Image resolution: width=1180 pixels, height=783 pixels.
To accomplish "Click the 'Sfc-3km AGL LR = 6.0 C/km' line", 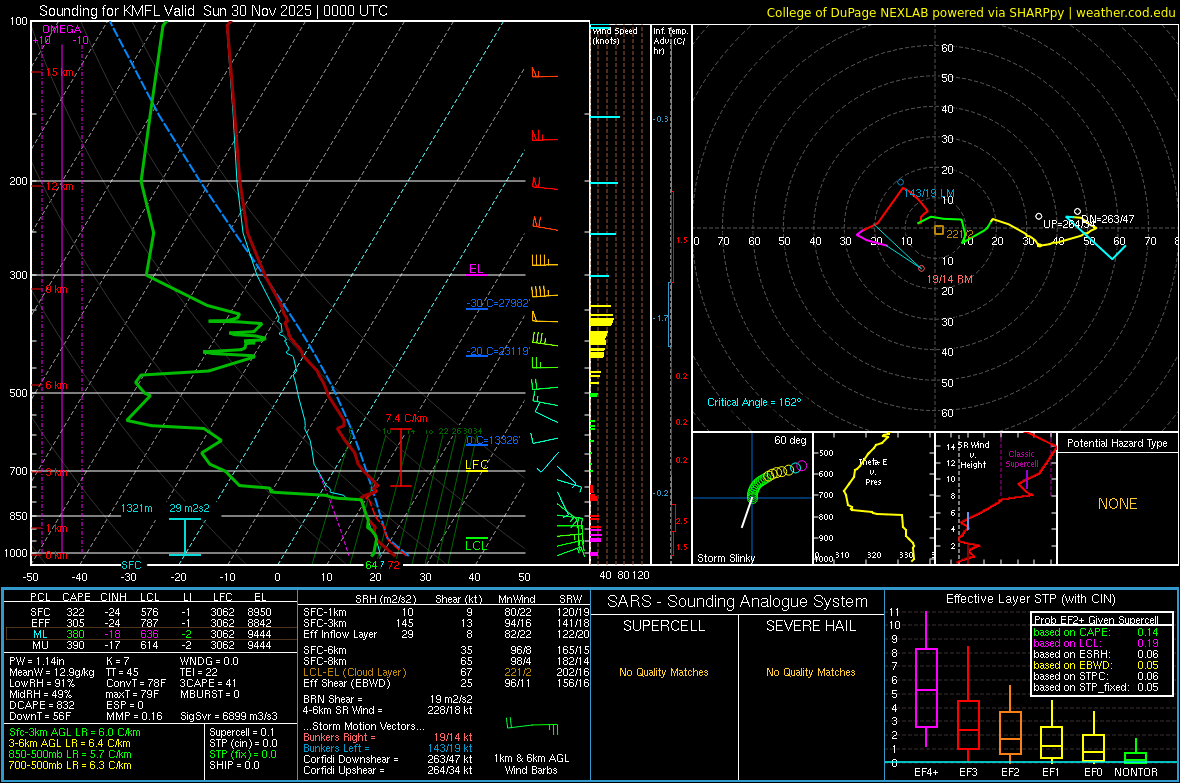I will tap(75, 732).
